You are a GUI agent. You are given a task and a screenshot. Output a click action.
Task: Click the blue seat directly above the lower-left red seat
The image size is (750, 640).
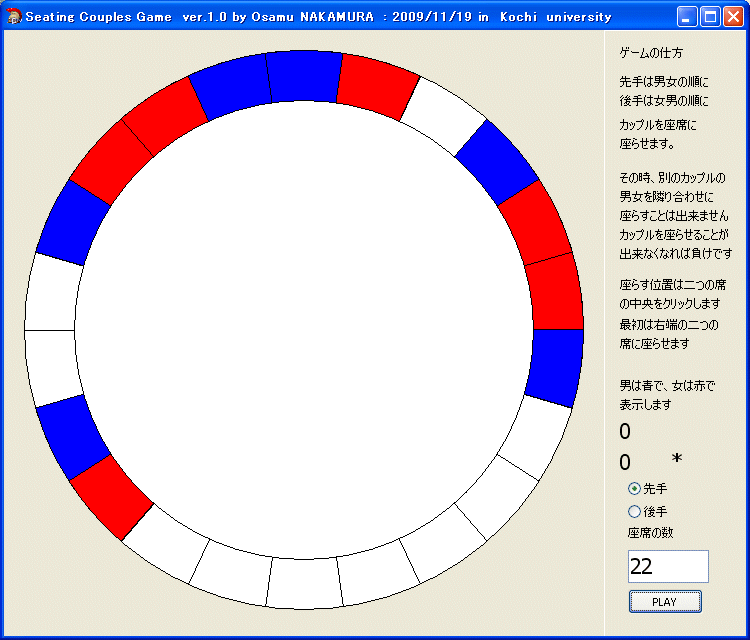[x=73, y=435]
